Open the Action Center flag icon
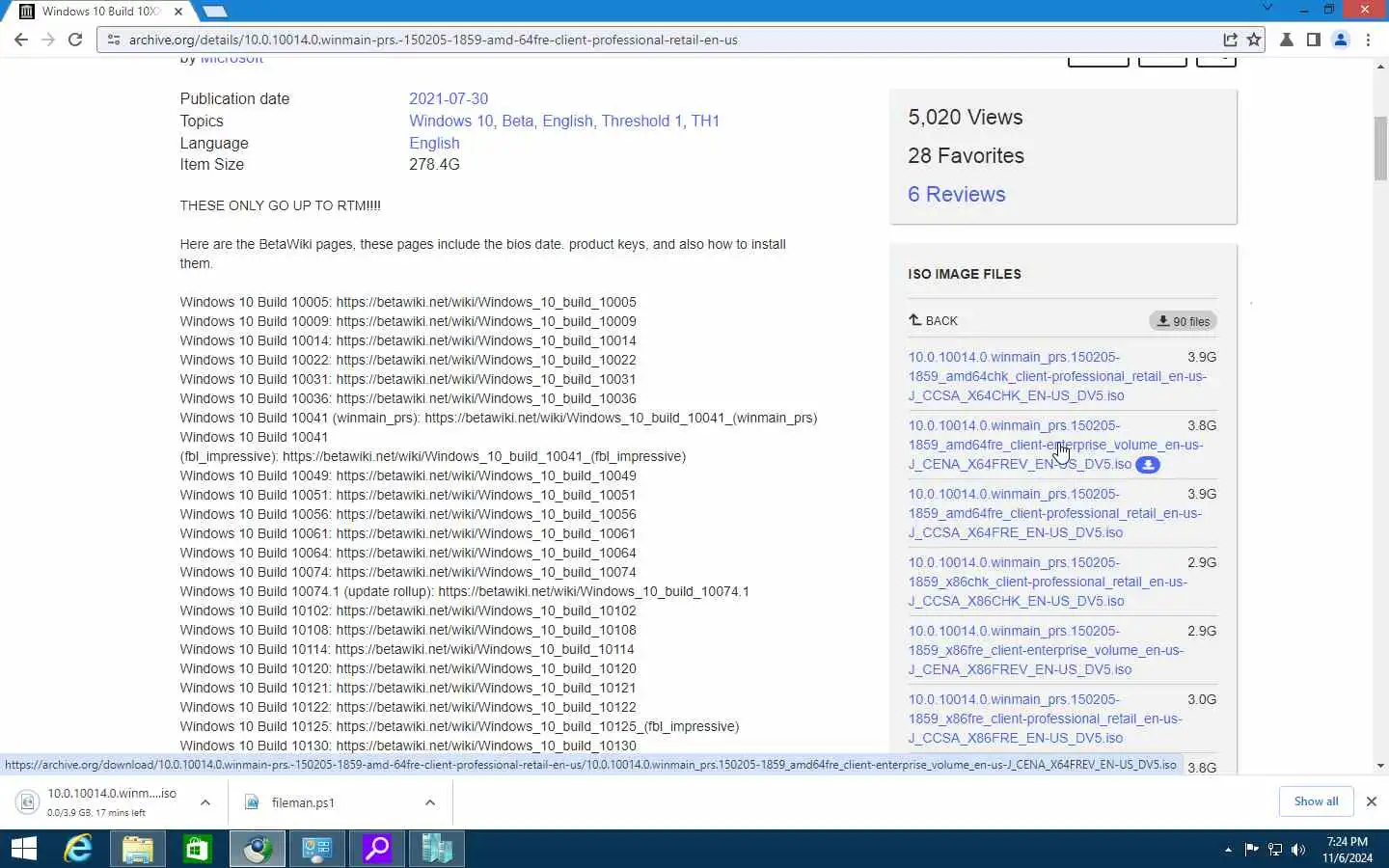 pyautogui.click(x=1252, y=850)
